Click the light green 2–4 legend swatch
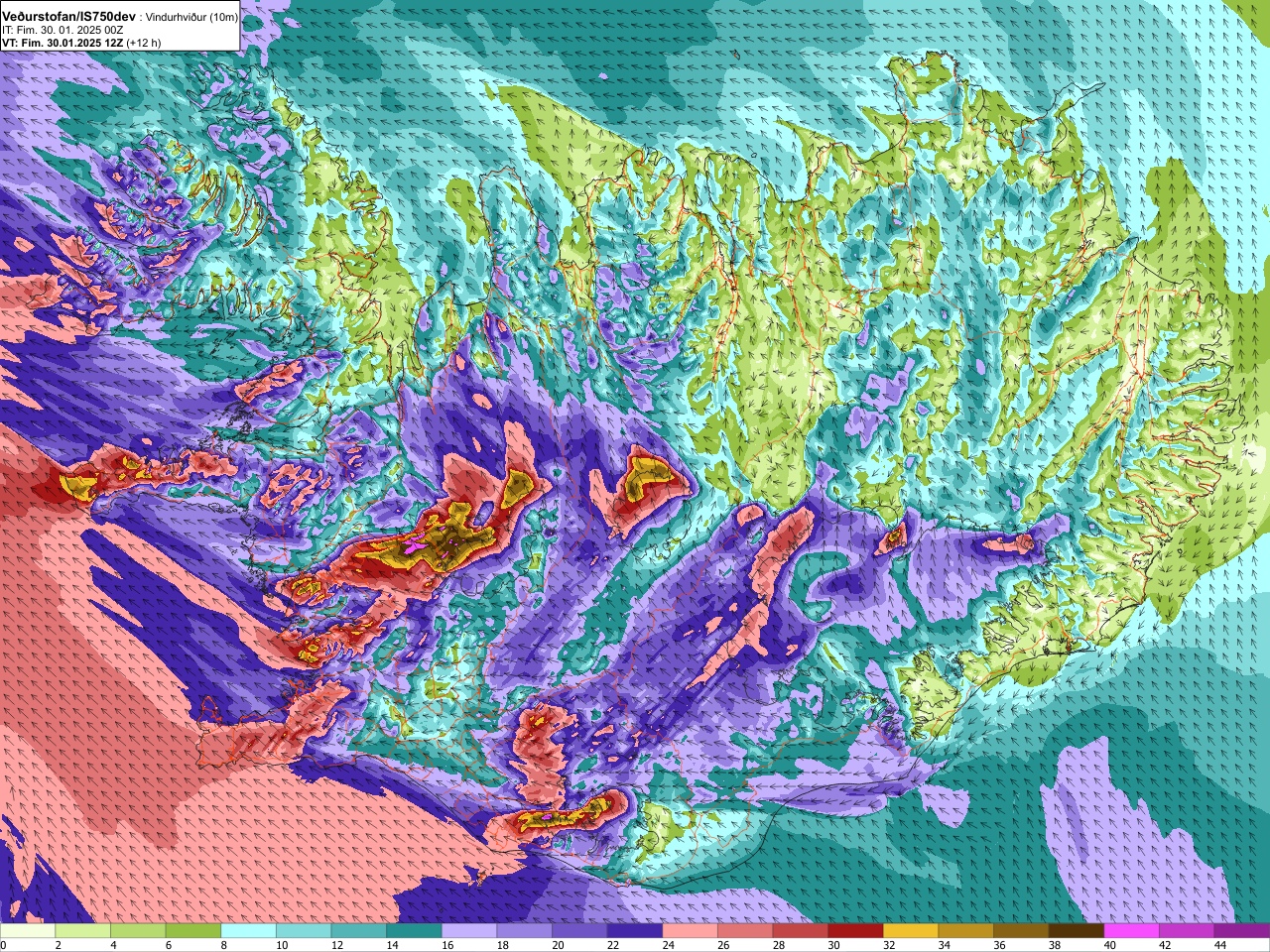1270x952 pixels. 83,931
